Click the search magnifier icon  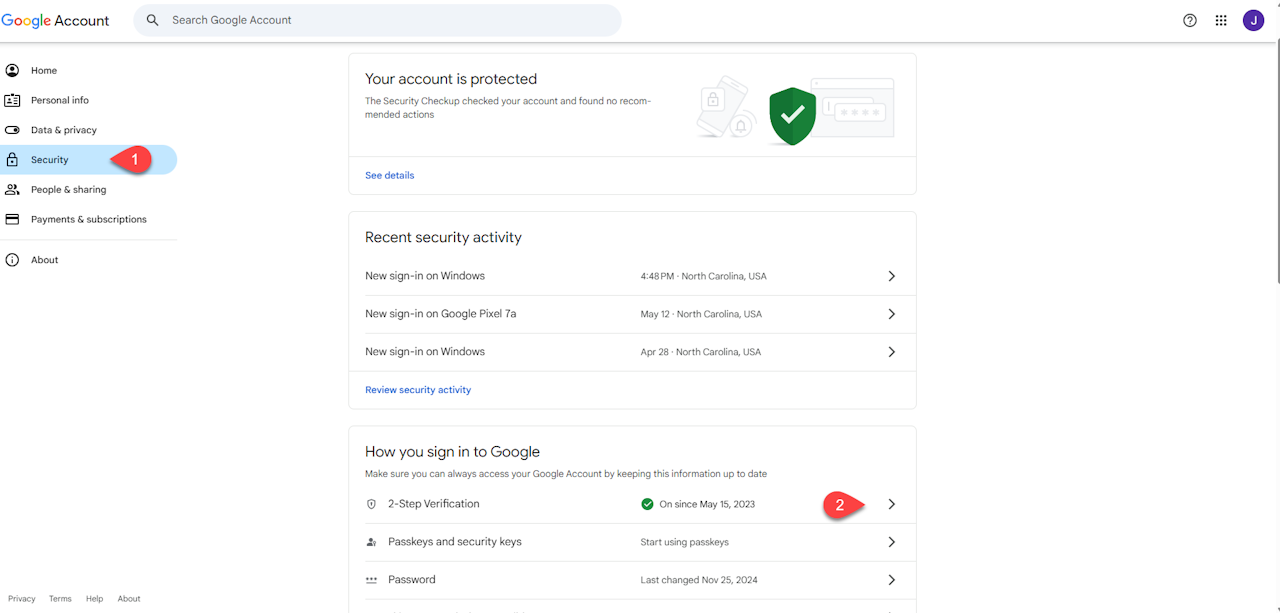point(153,20)
